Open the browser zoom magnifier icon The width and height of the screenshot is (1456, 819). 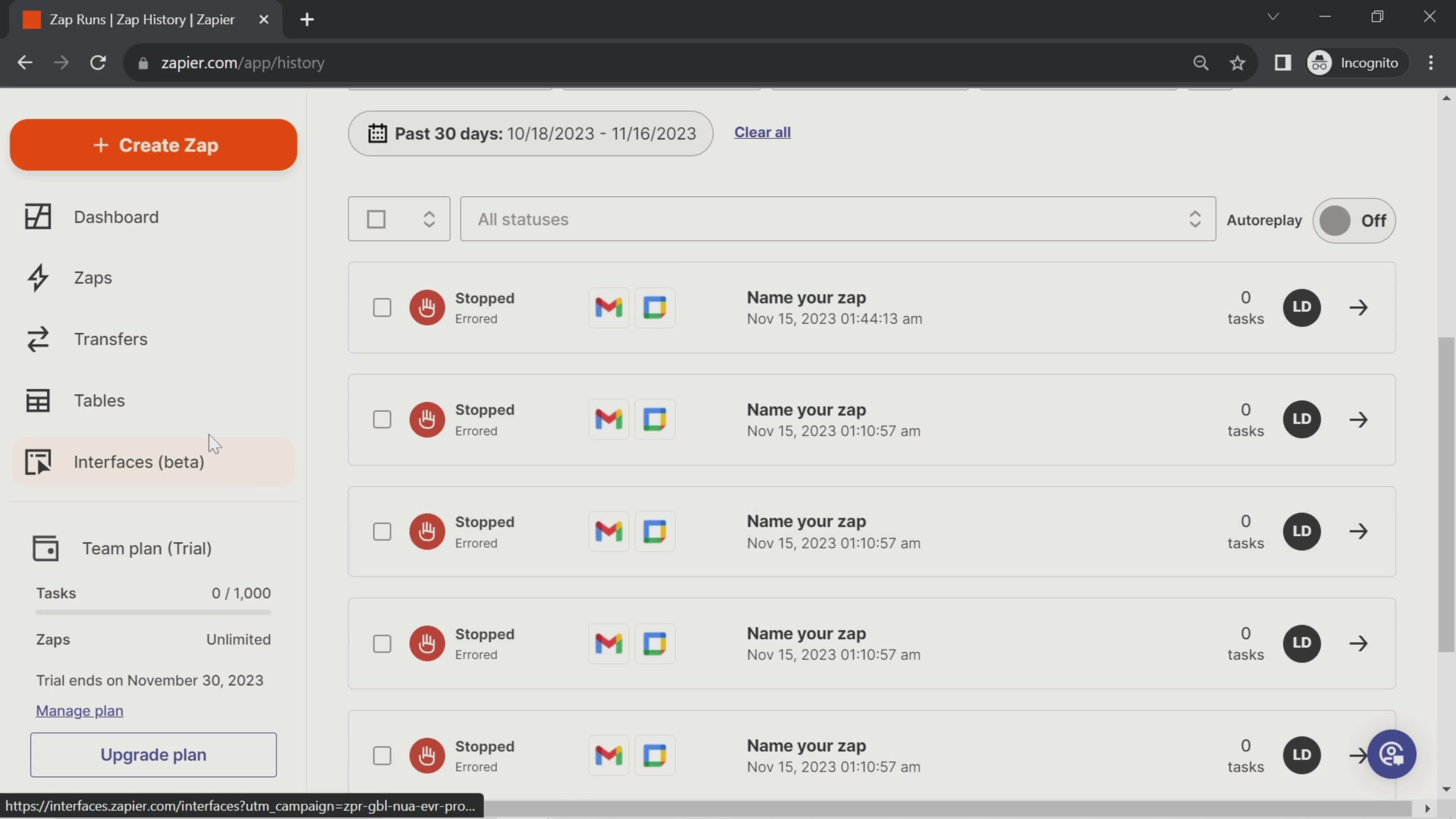click(1200, 63)
